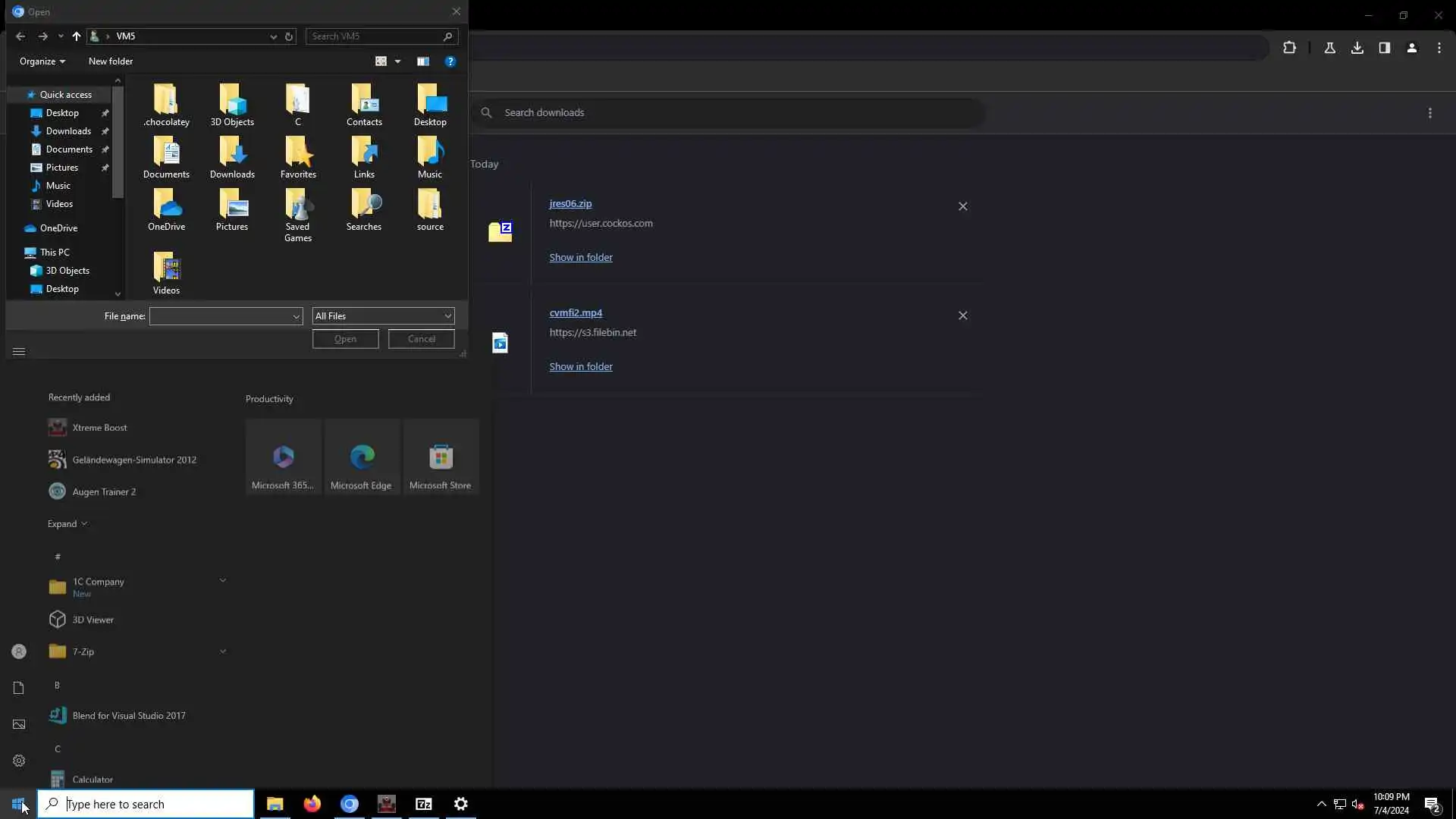Click the navigation pane scrollbar
Viewport: 1456px width, 819px height.
tap(118, 144)
